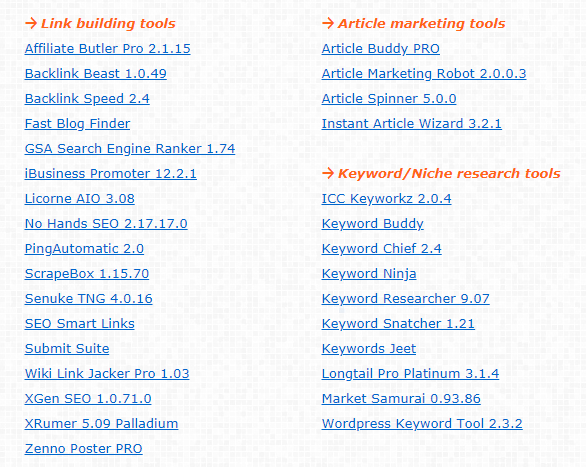Click the Keyword/Niche research tools arrow icon
This screenshot has width=586, height=467.
point(328,173)
